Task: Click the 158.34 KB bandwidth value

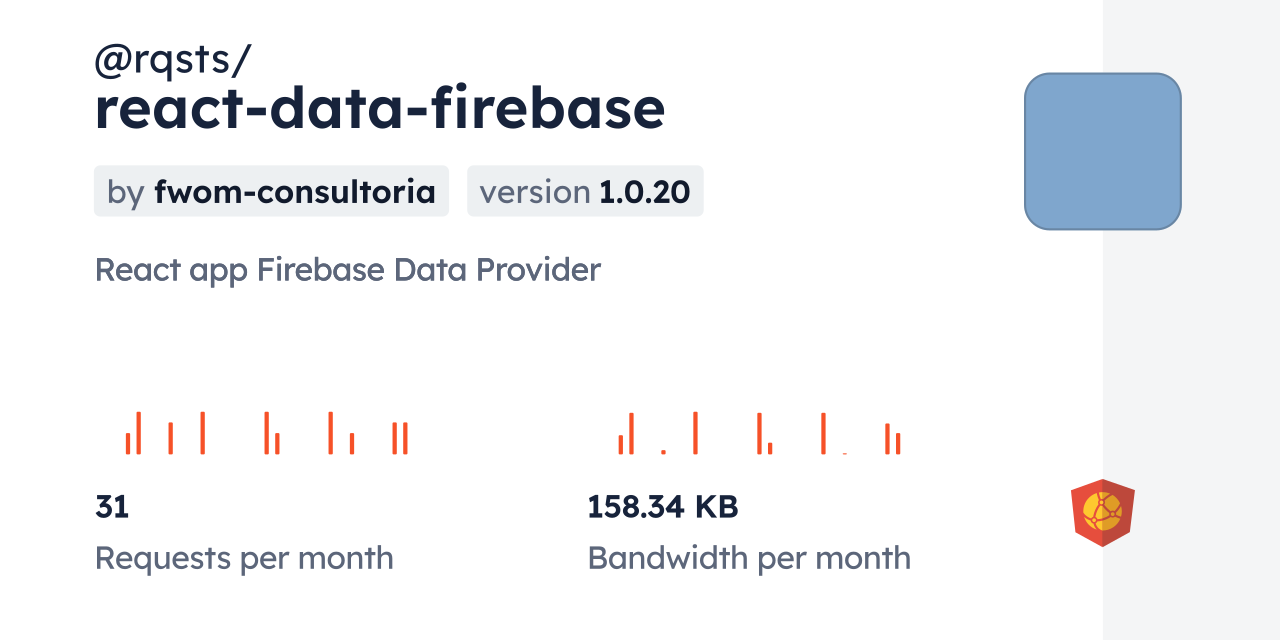Action: pos(662,507)
